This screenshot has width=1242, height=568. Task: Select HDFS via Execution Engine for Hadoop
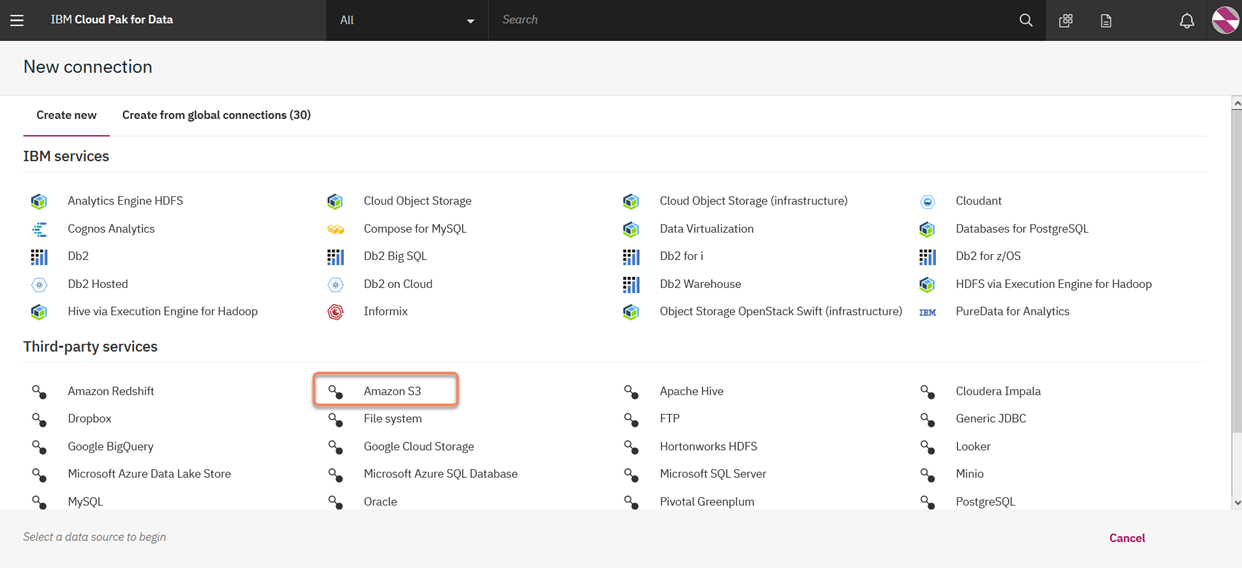(1053, 284)
